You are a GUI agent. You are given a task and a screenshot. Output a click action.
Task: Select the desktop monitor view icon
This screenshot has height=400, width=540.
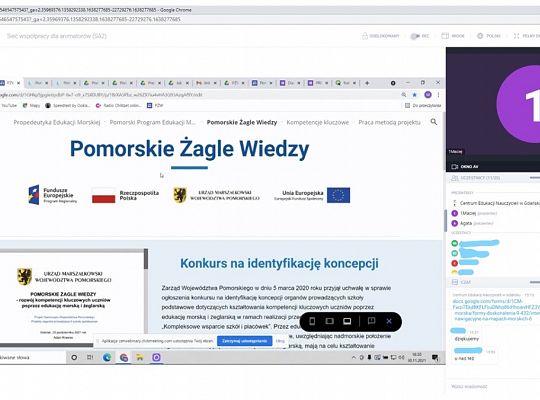click(x=347, y=321)
